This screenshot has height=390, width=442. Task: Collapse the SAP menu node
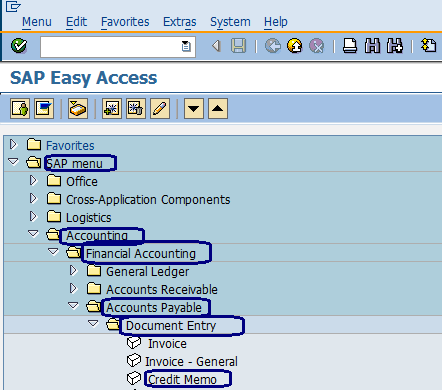13,162
